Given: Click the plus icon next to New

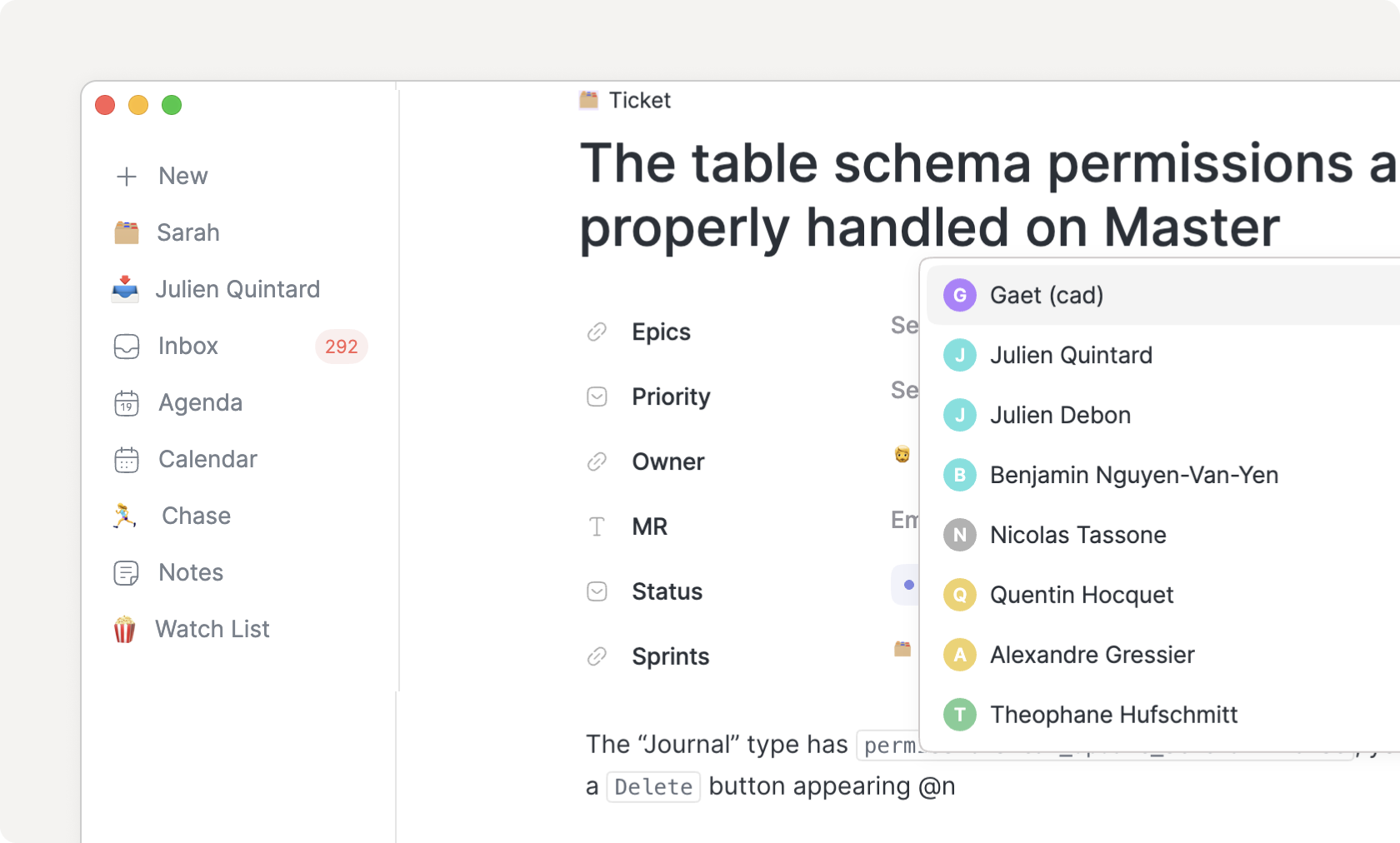Looking at the screenshot, I should [127, 177].
